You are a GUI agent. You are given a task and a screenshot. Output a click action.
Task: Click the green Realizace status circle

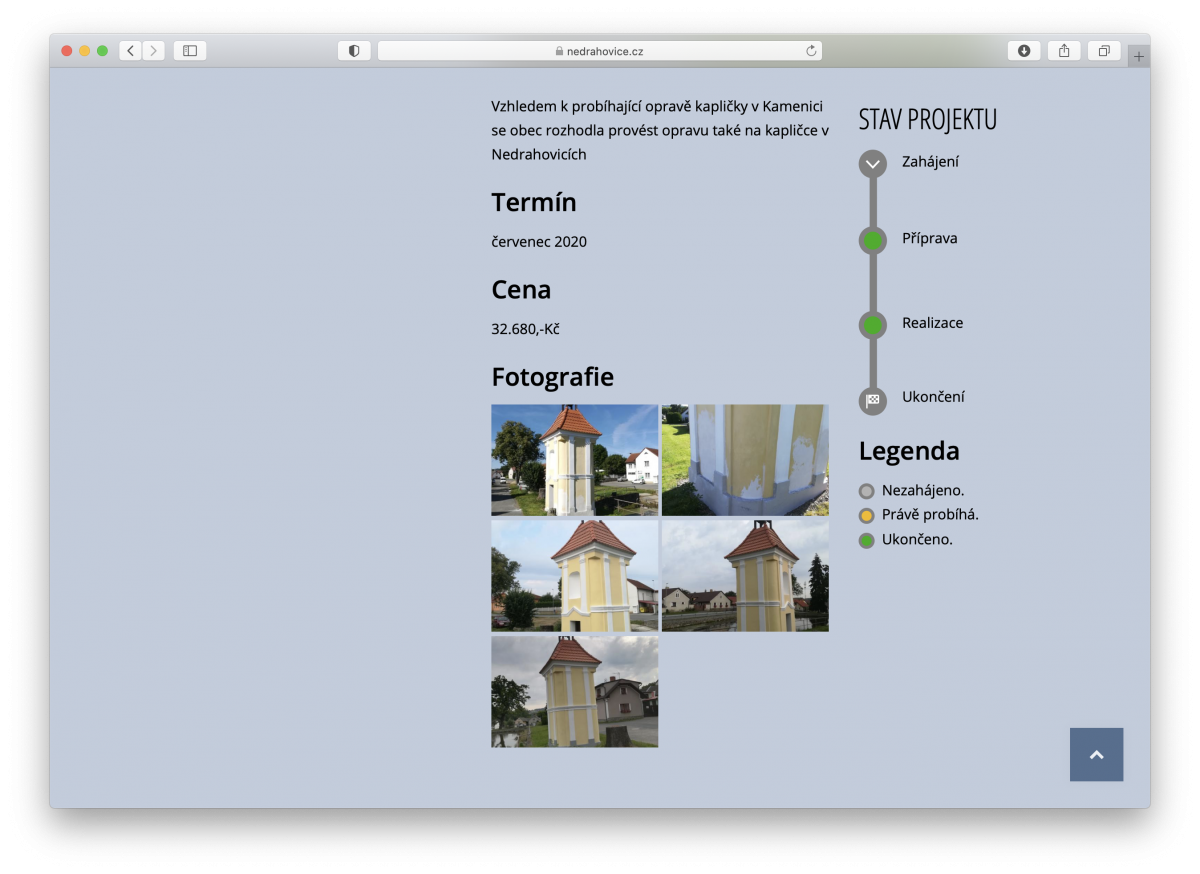(872, 324)
